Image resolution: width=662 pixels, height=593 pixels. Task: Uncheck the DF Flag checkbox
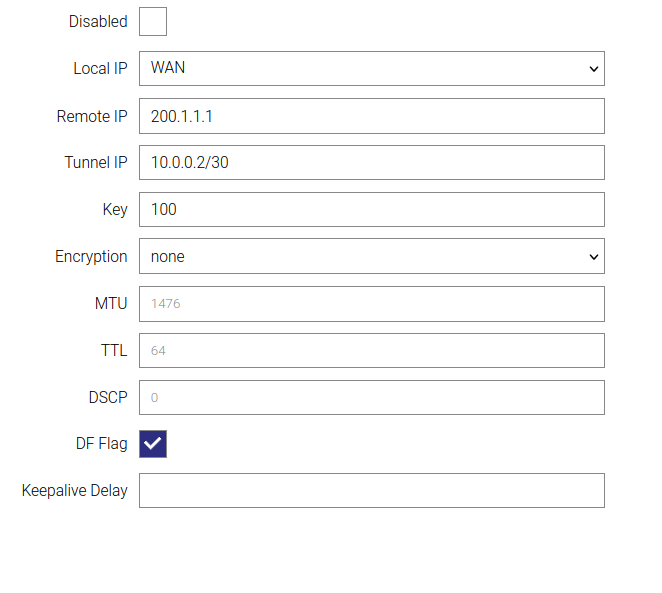(153, 444)
